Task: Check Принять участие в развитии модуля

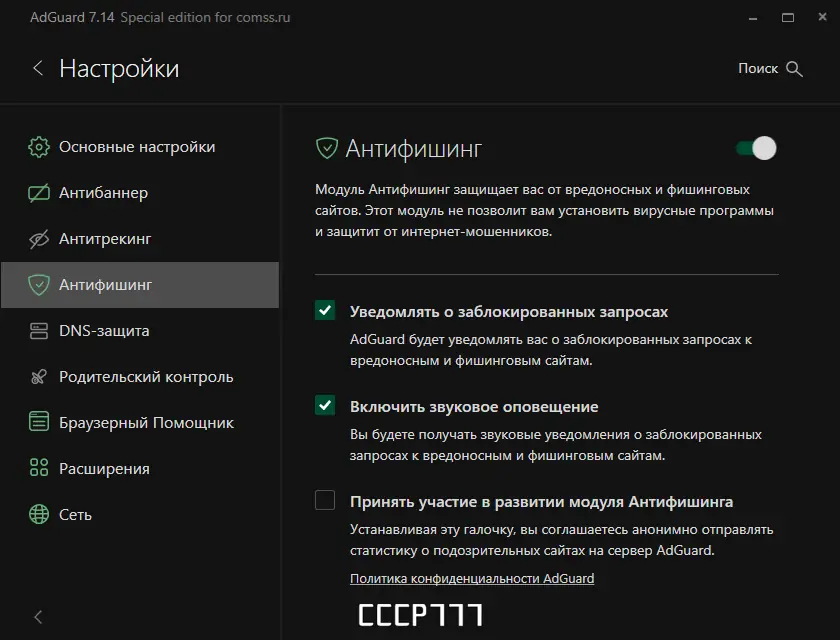Action: (325, 501)
